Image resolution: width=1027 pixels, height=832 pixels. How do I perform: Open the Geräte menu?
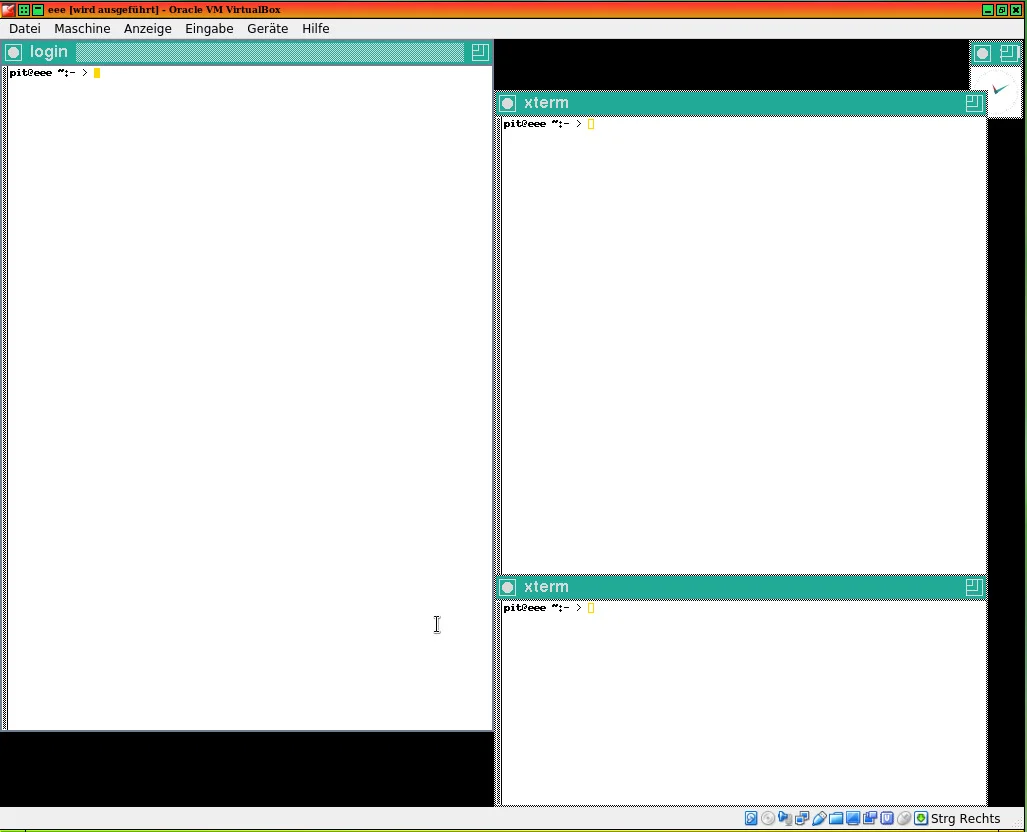pyautogui.click(x=267, y=28)
